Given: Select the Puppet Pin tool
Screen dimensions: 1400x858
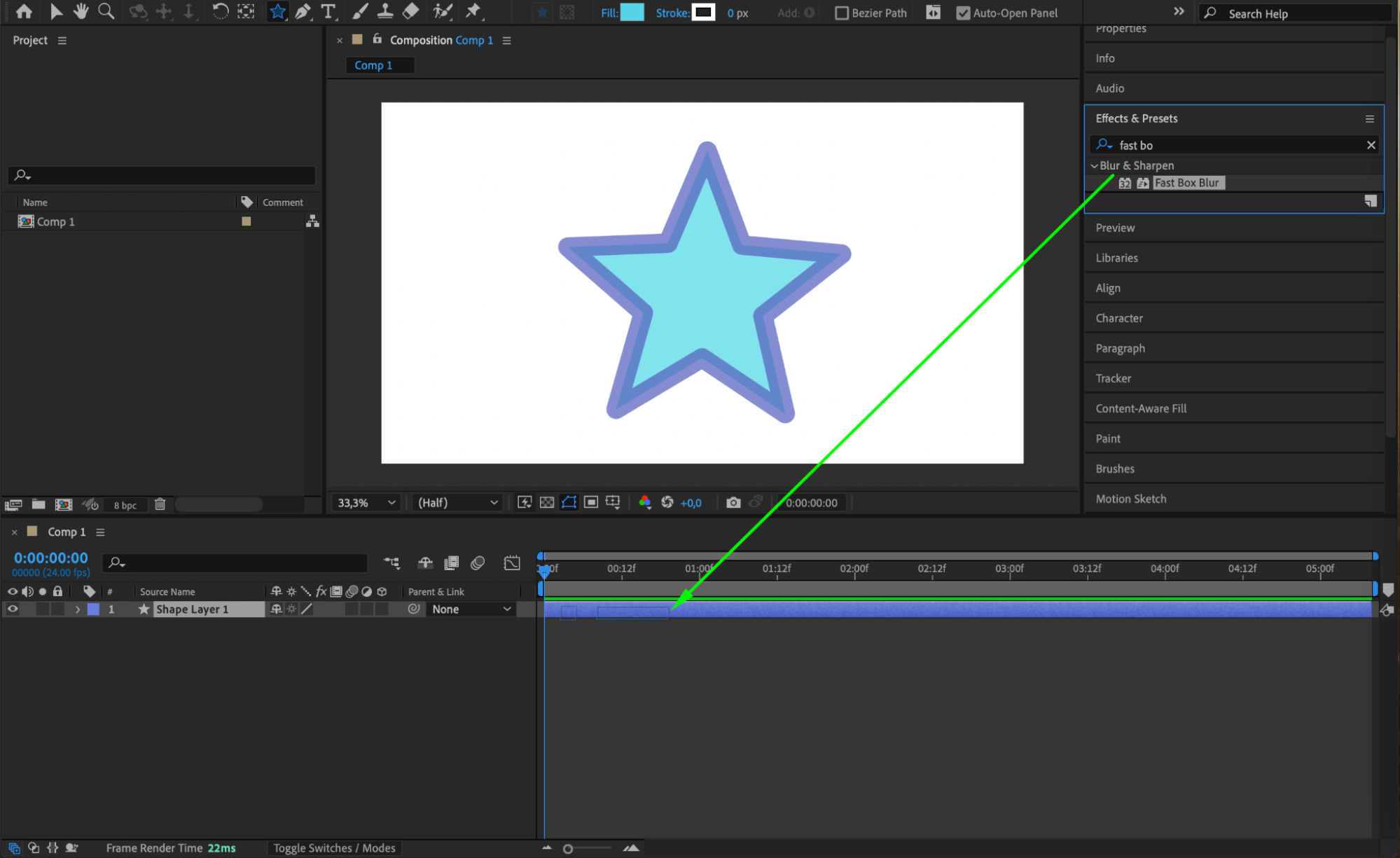Looking at the screenshot, I should point(473,11).
